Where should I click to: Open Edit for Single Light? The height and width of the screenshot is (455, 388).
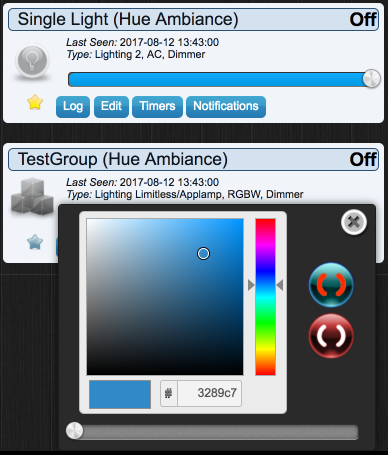tap(111, 107)
